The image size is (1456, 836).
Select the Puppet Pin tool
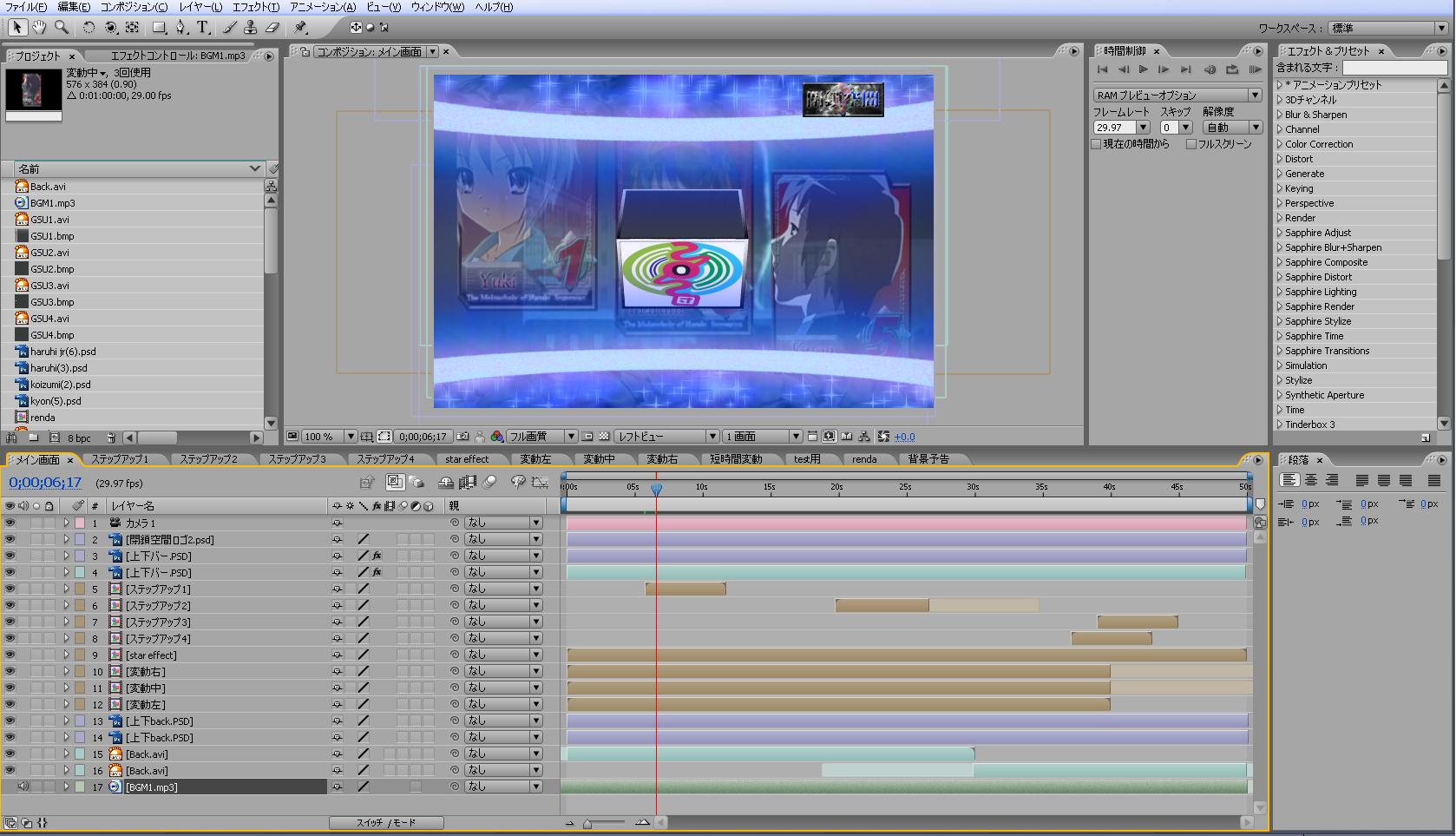(300, 28)
